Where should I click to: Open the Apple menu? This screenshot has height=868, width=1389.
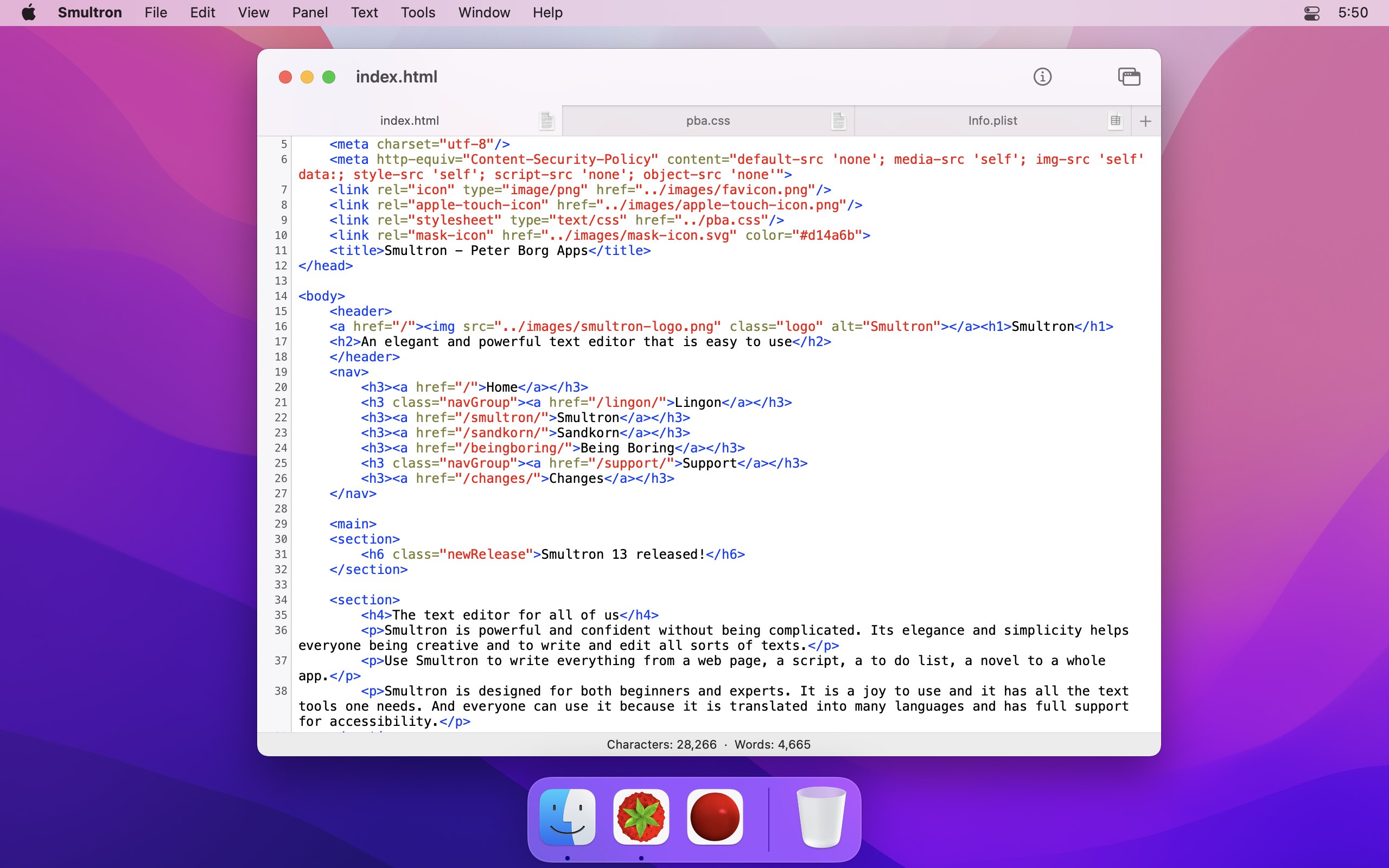coord(29,12)
